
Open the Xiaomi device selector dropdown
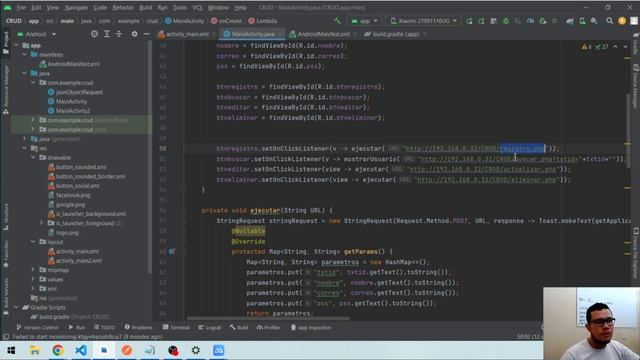[x=423, y=21]
